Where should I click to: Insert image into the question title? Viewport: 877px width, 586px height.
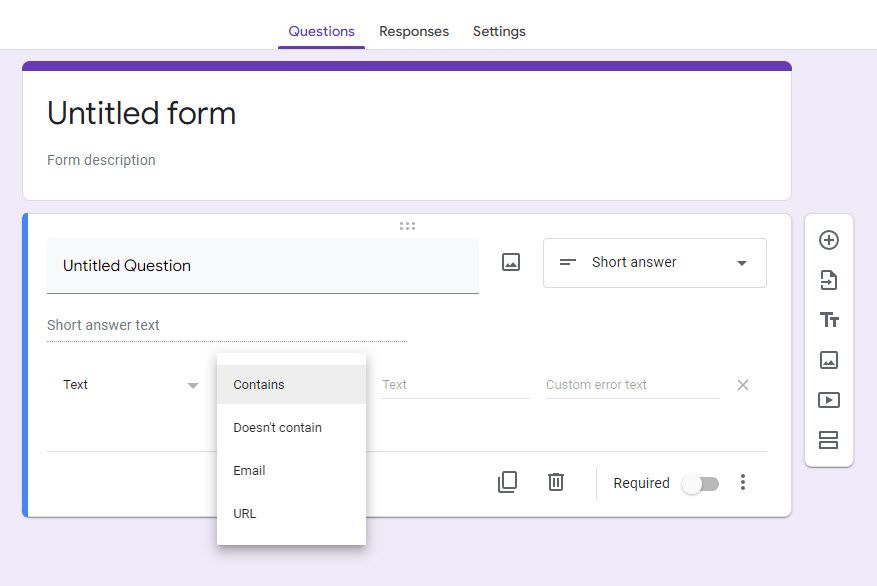(511, 262)
